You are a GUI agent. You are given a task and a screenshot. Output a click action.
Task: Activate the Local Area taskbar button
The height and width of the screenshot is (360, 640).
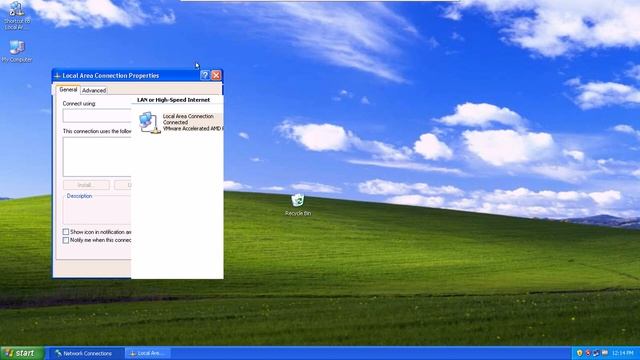coord(148,353)
